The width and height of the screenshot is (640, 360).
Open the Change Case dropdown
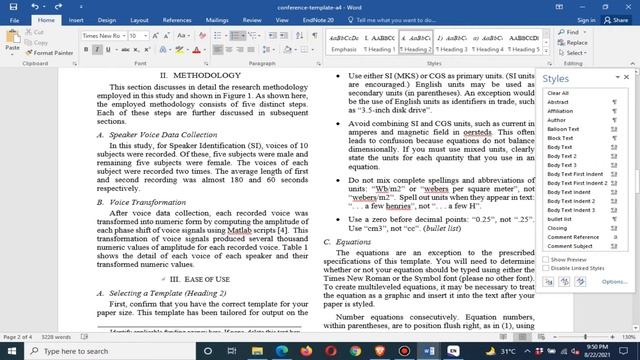tap(184, 36)
